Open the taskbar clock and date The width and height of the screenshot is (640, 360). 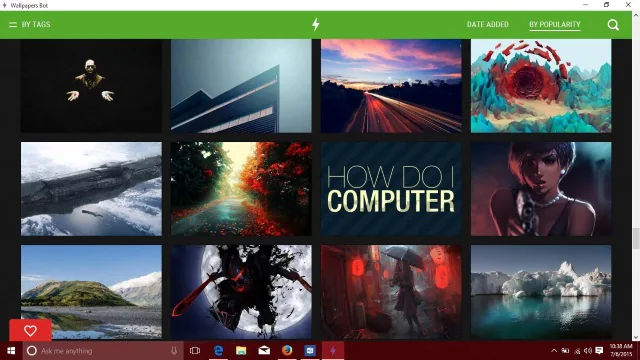tap(621, 351)
